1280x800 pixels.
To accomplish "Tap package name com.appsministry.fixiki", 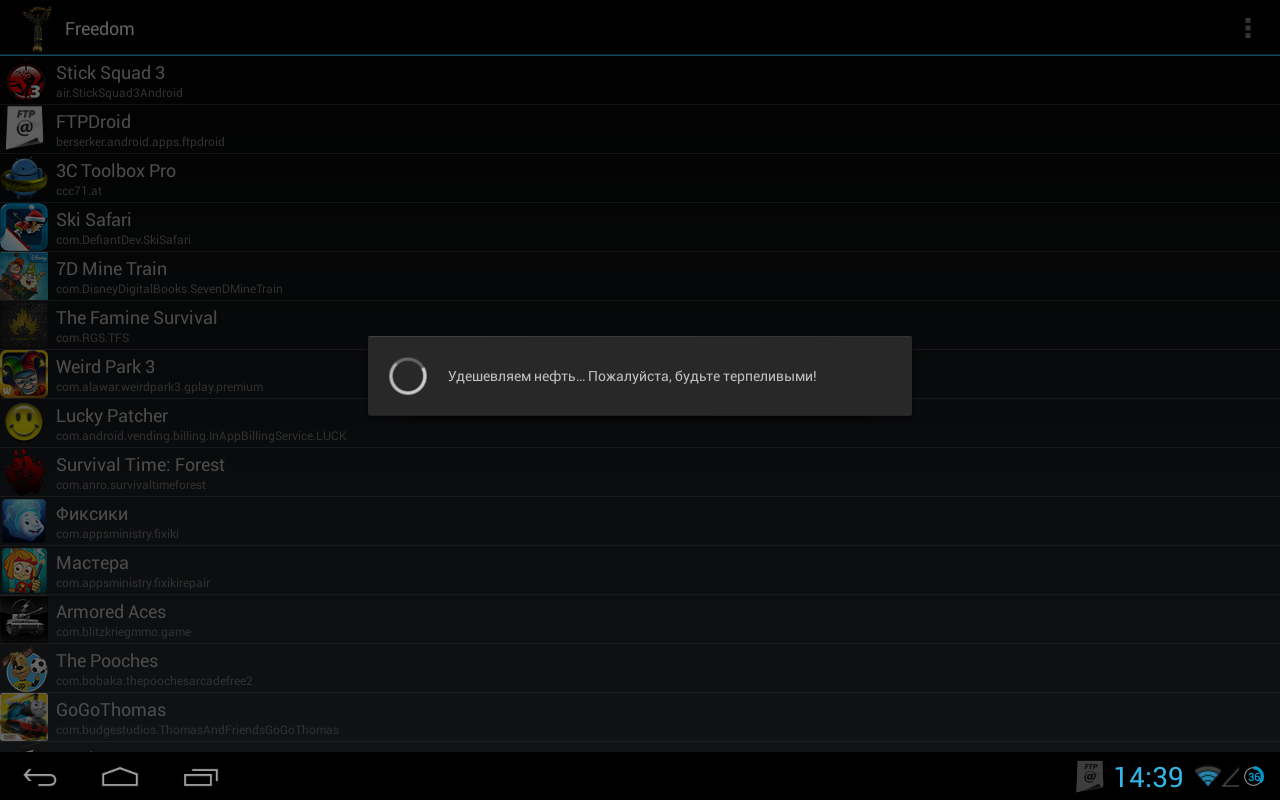I will (x=118, y=534).
